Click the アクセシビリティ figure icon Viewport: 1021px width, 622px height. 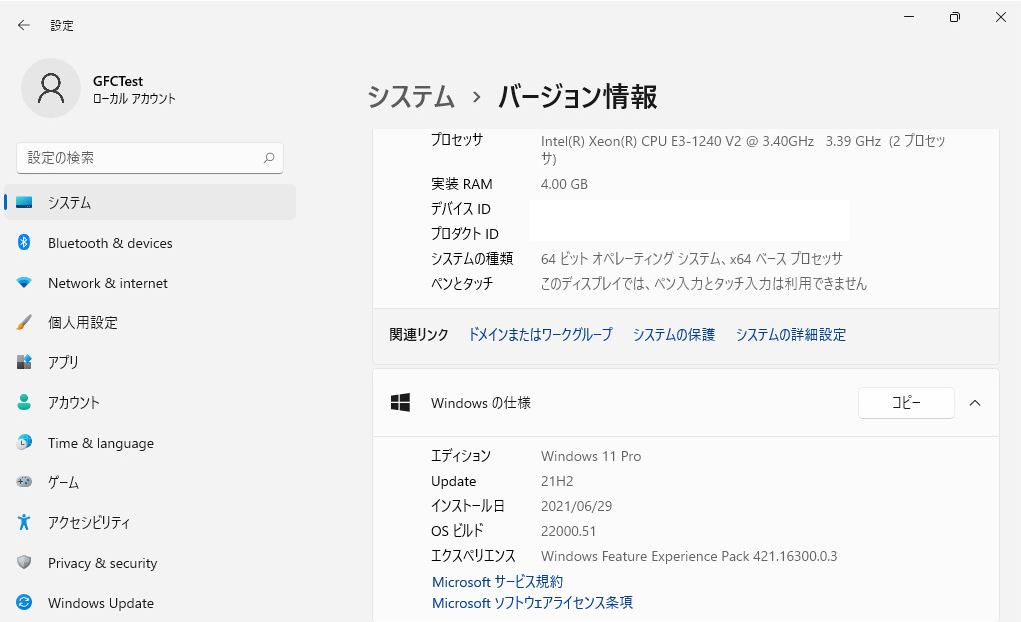click(x=24, y=522)
